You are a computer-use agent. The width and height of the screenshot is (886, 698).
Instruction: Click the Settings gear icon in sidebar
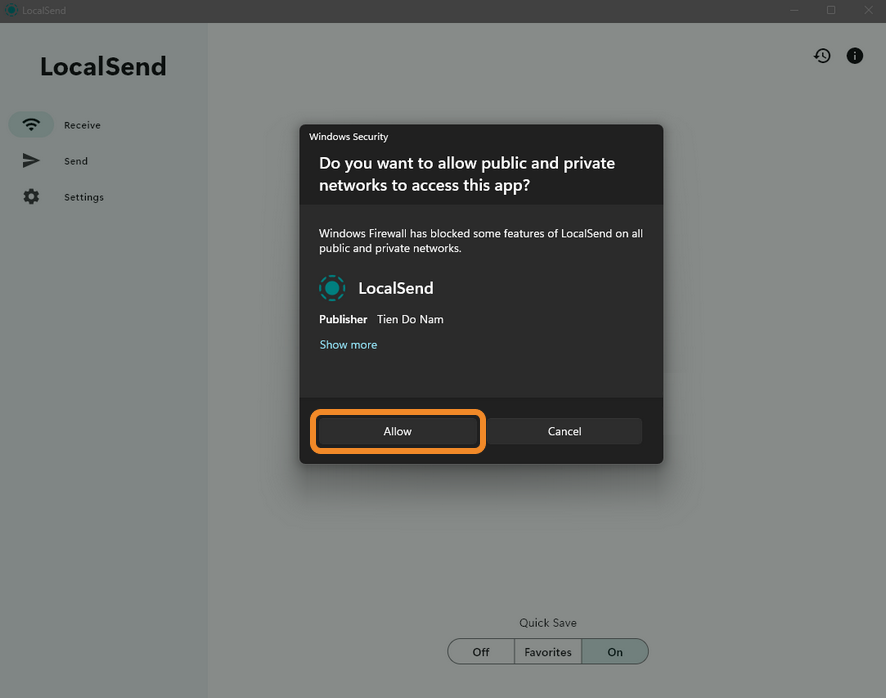click(32, 197)
